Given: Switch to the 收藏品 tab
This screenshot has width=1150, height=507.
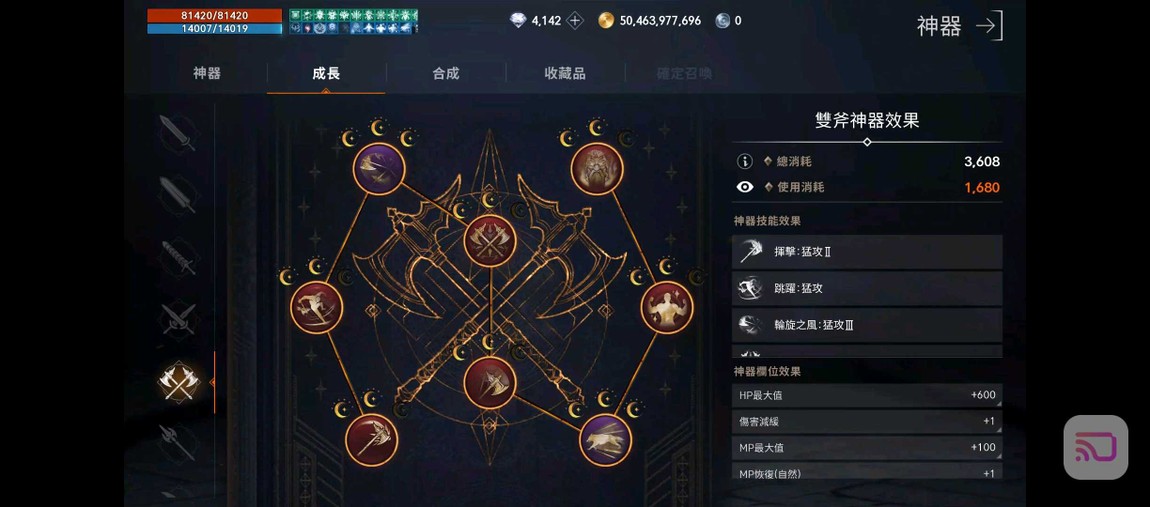Looking at the screenshot, I should 565,73.
